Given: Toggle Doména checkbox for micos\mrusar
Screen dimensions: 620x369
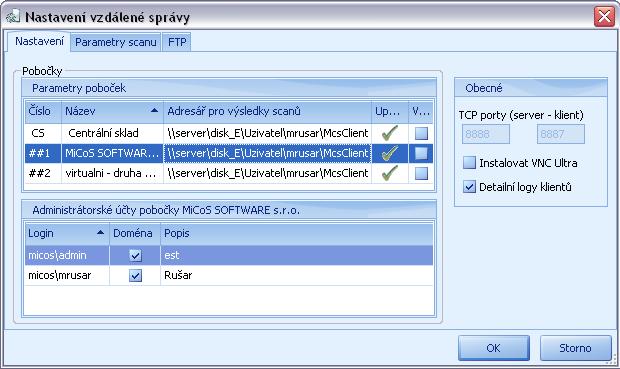Looking at the screenshot, I should [x=135, y=275].
